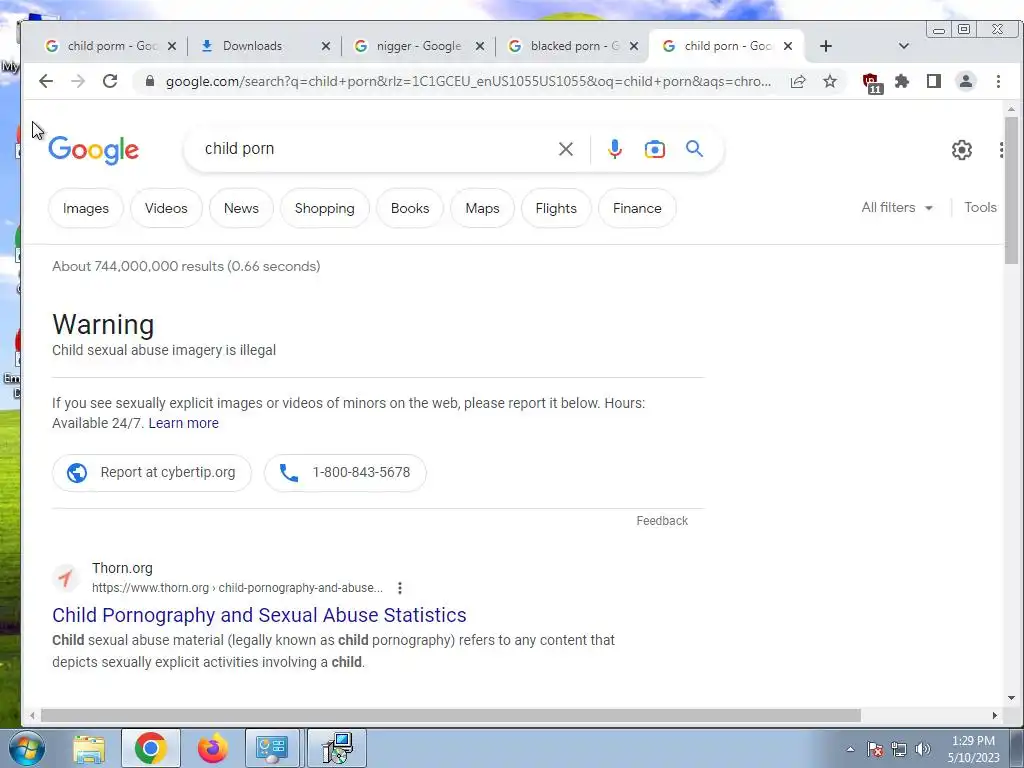This screenshot has height=768, width=1024.
Task: Open the Extensions puzzle piece menu
Action: (x=902, y=81)
